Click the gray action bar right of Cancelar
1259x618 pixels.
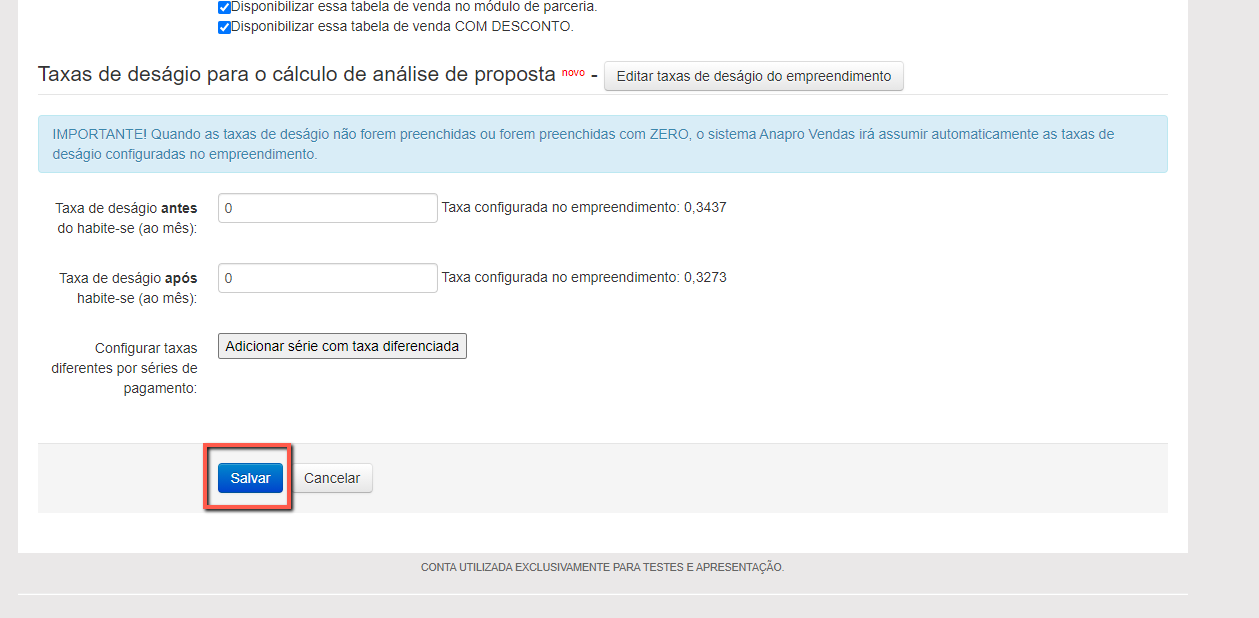(x=760, y=478)
